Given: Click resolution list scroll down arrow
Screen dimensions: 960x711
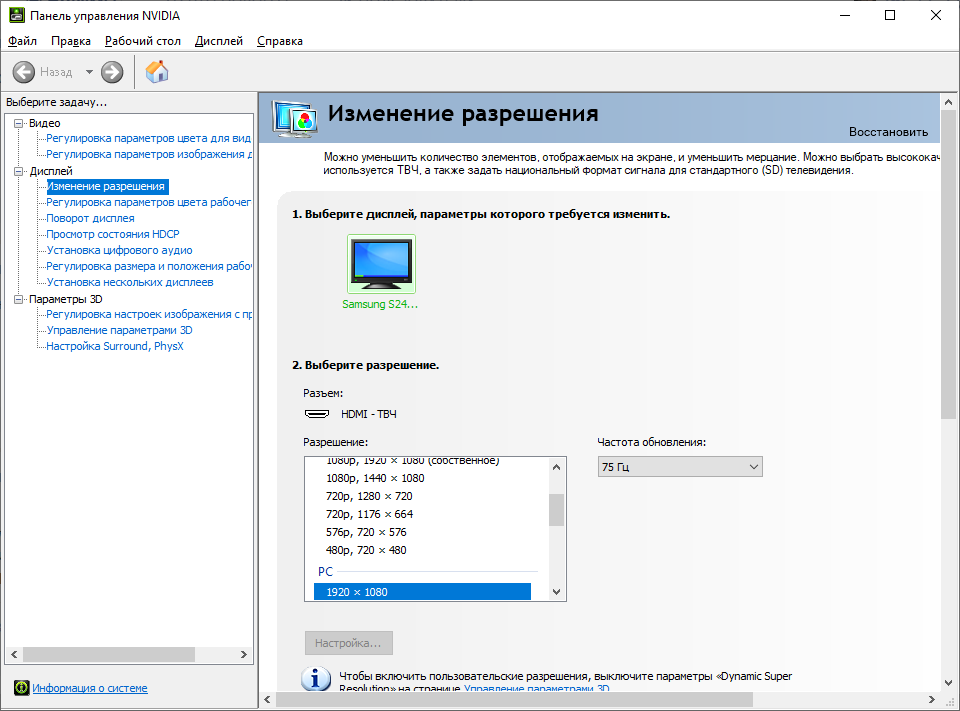Looking at the screenshot, I should pyautogui.click(x=556, y=592).
